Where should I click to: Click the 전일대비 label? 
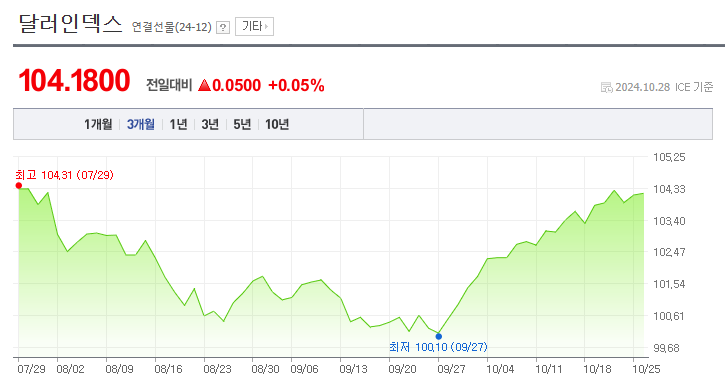coord(169,86)
